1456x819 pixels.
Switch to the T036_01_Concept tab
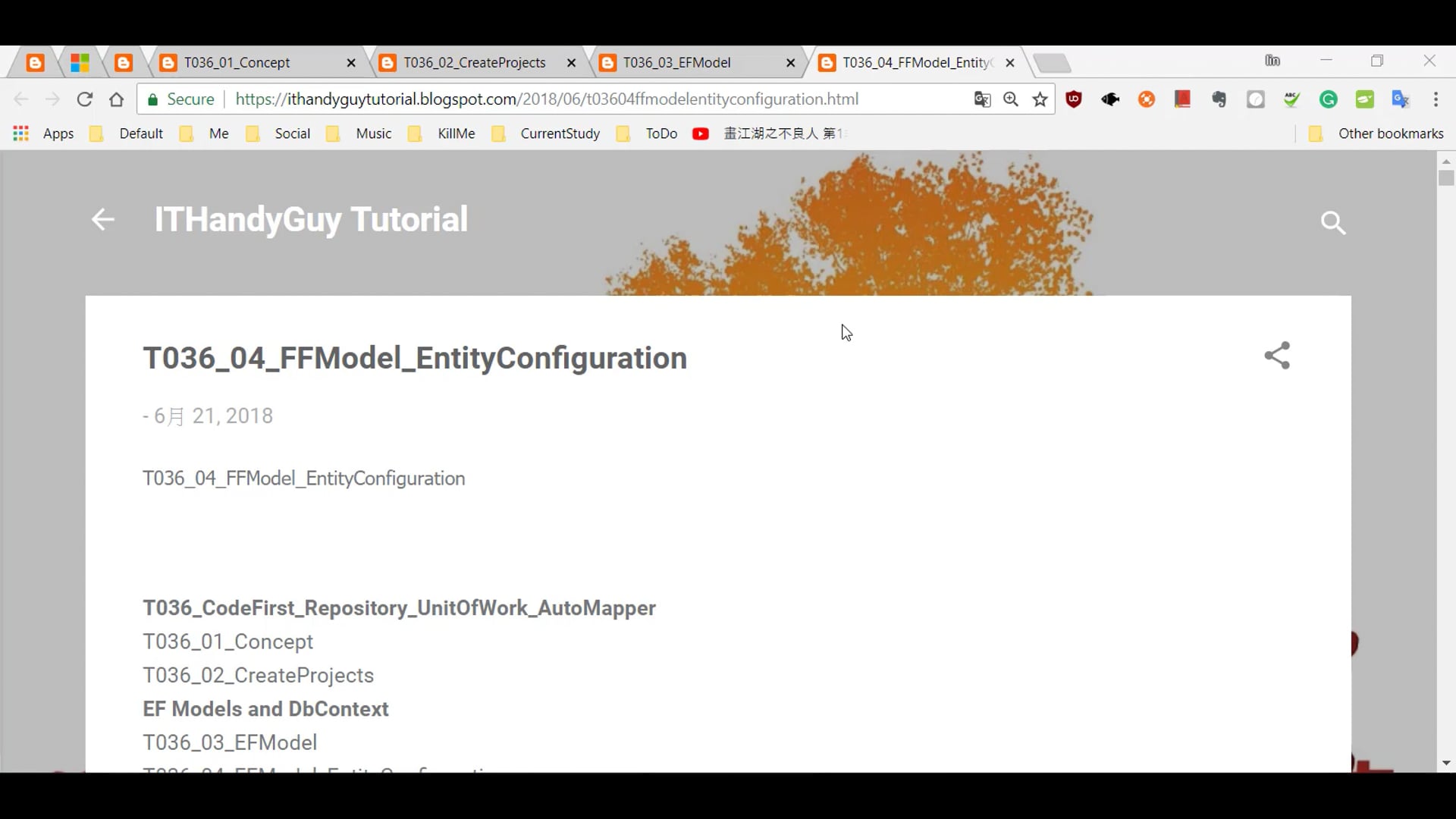click(x=237, y=63)
